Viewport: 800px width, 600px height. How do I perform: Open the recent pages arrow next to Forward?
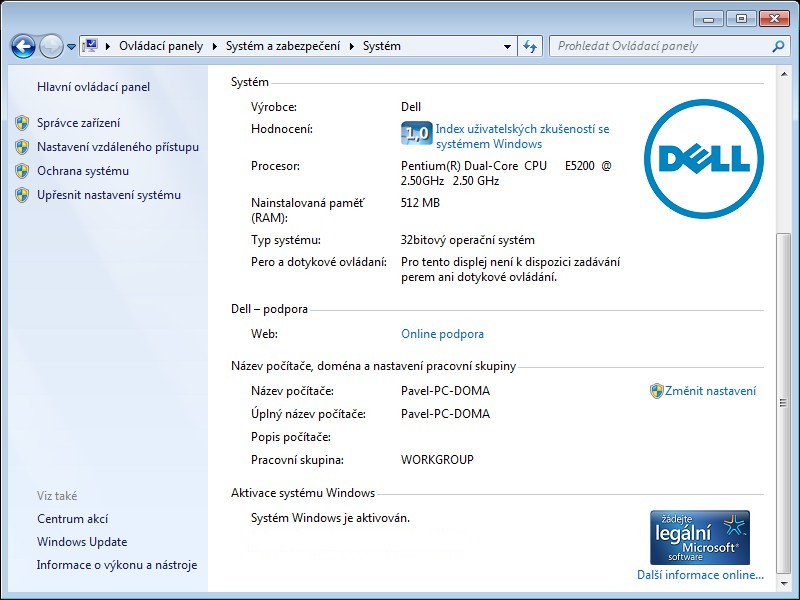72,47
